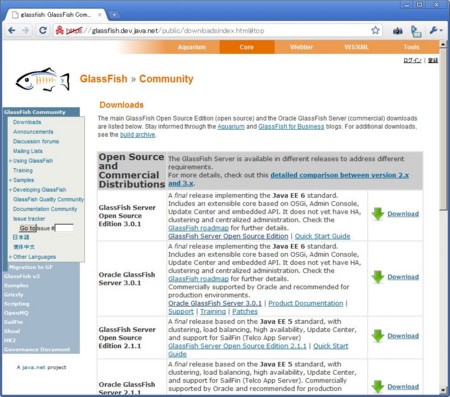
Task: Click the browser back arrow
Action: (x=12, y=30)
